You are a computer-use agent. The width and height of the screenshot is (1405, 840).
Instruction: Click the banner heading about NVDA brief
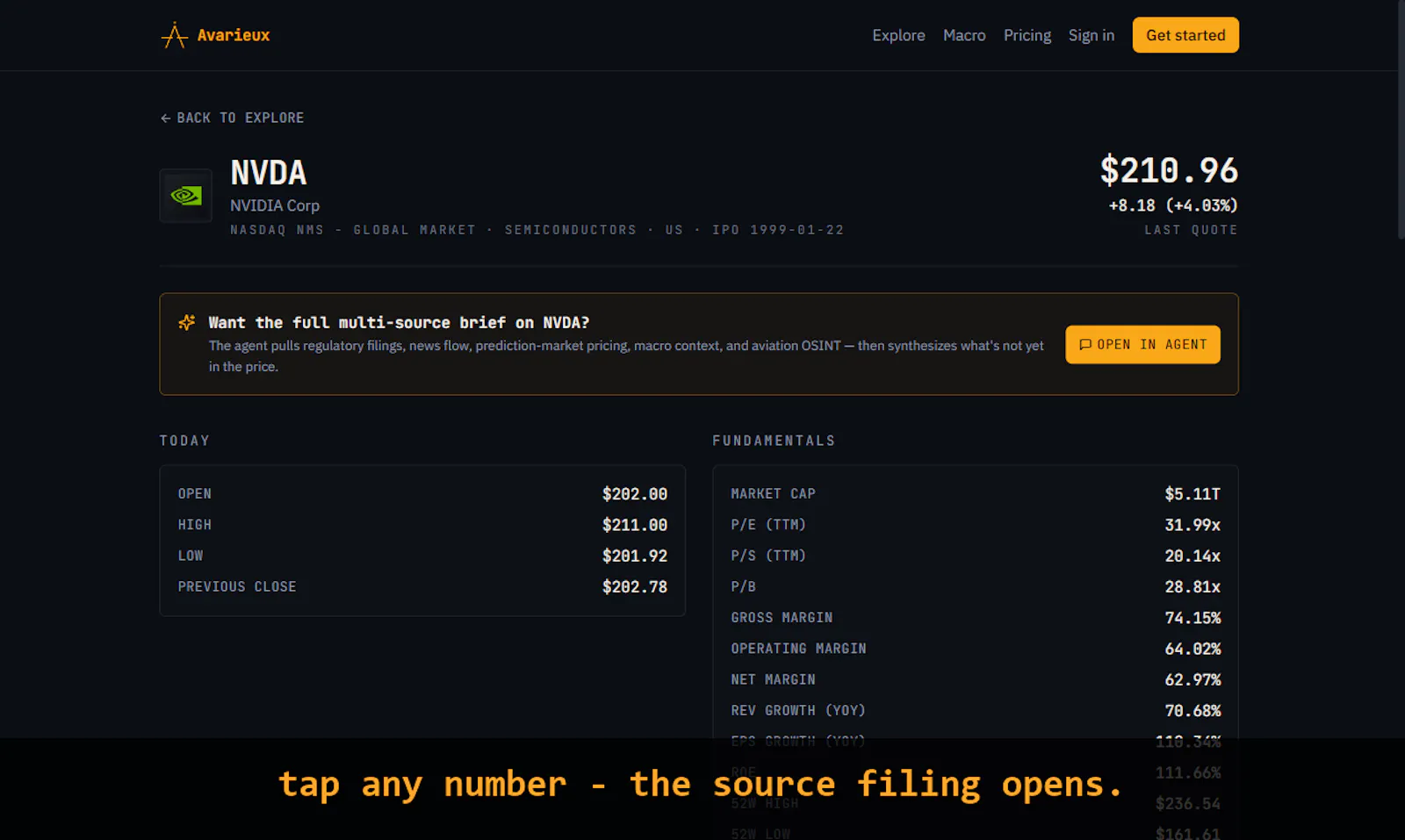[399, 322]
